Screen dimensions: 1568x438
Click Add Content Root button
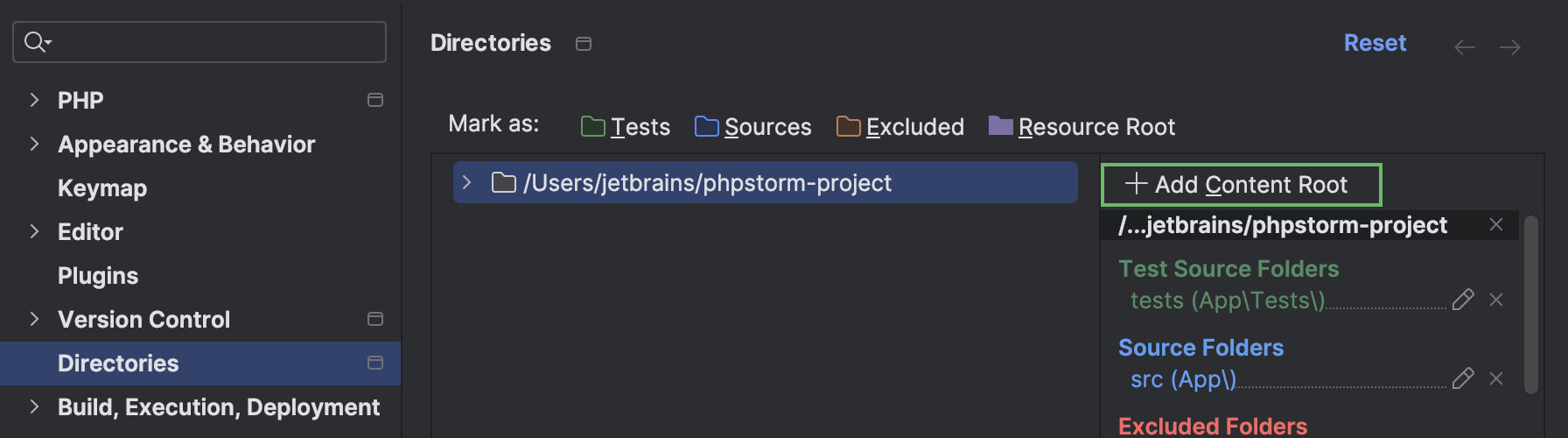1241,185
